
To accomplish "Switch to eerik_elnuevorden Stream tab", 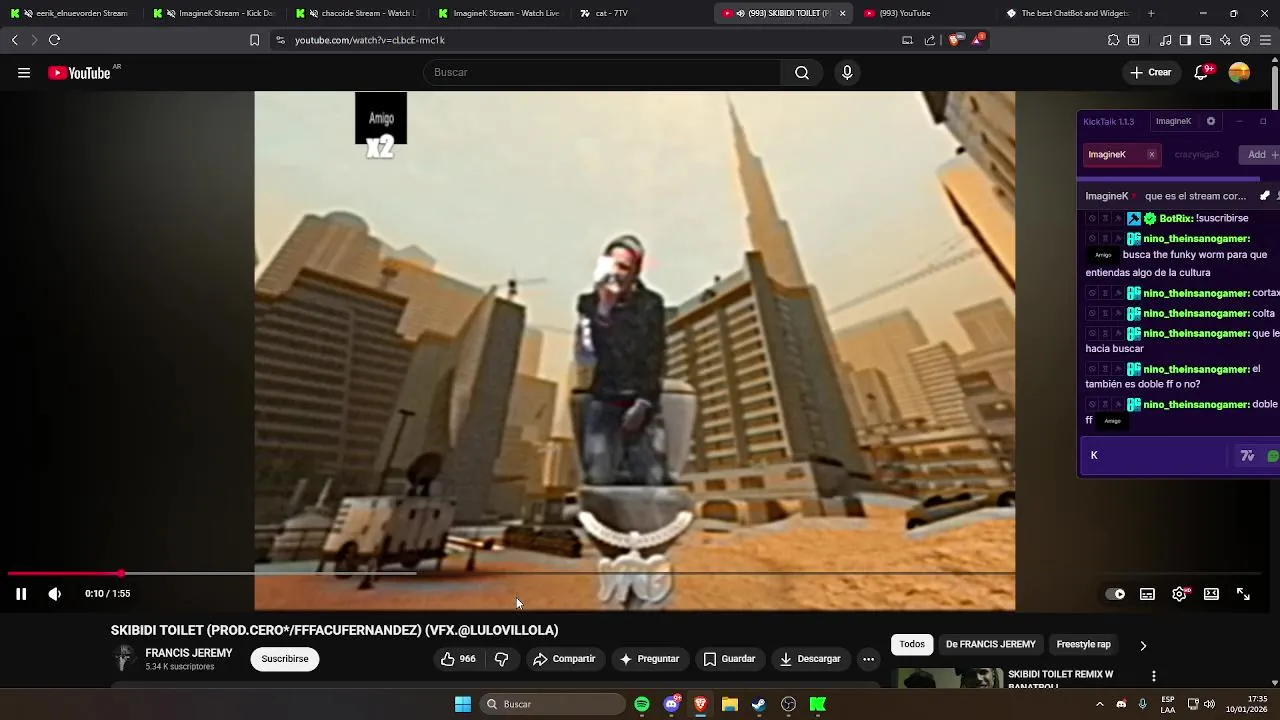I will click(x=70, y=13).
